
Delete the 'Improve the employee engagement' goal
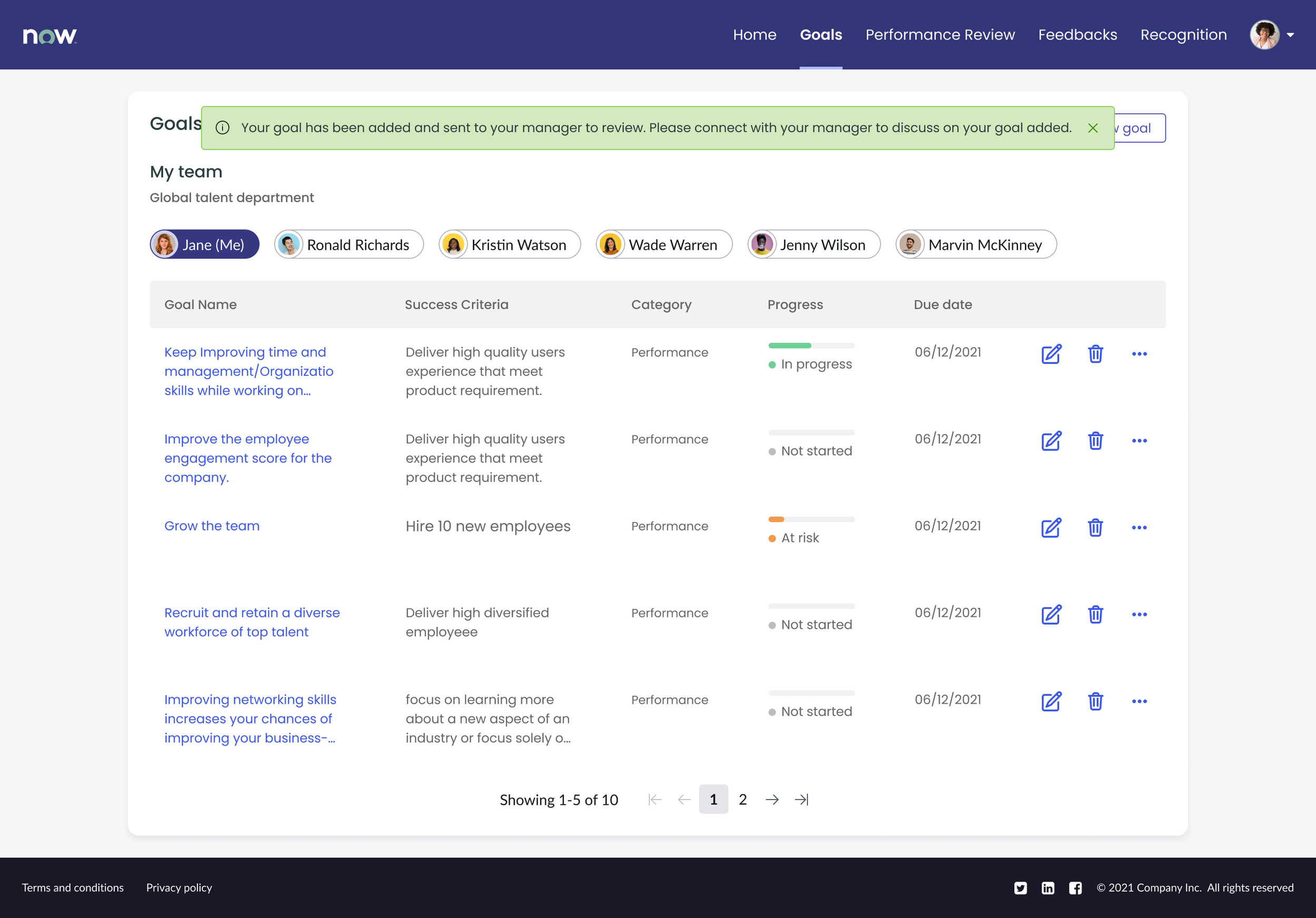tap(1095, 440)
